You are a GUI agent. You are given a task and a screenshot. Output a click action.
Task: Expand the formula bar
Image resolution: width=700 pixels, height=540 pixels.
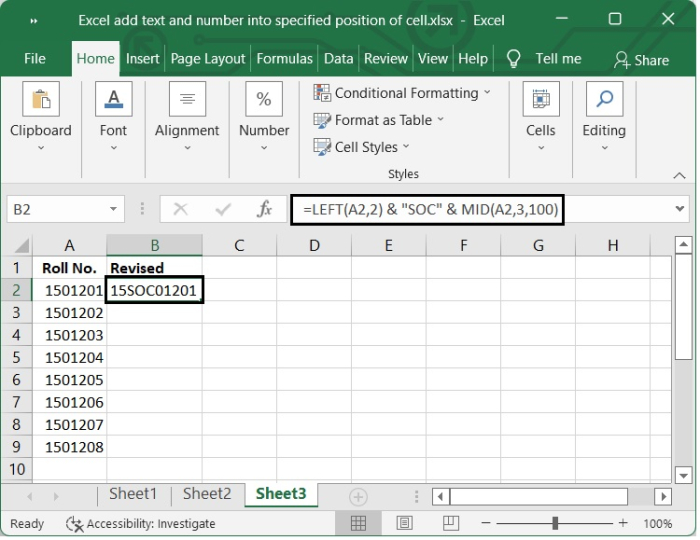tap(681, 209)
